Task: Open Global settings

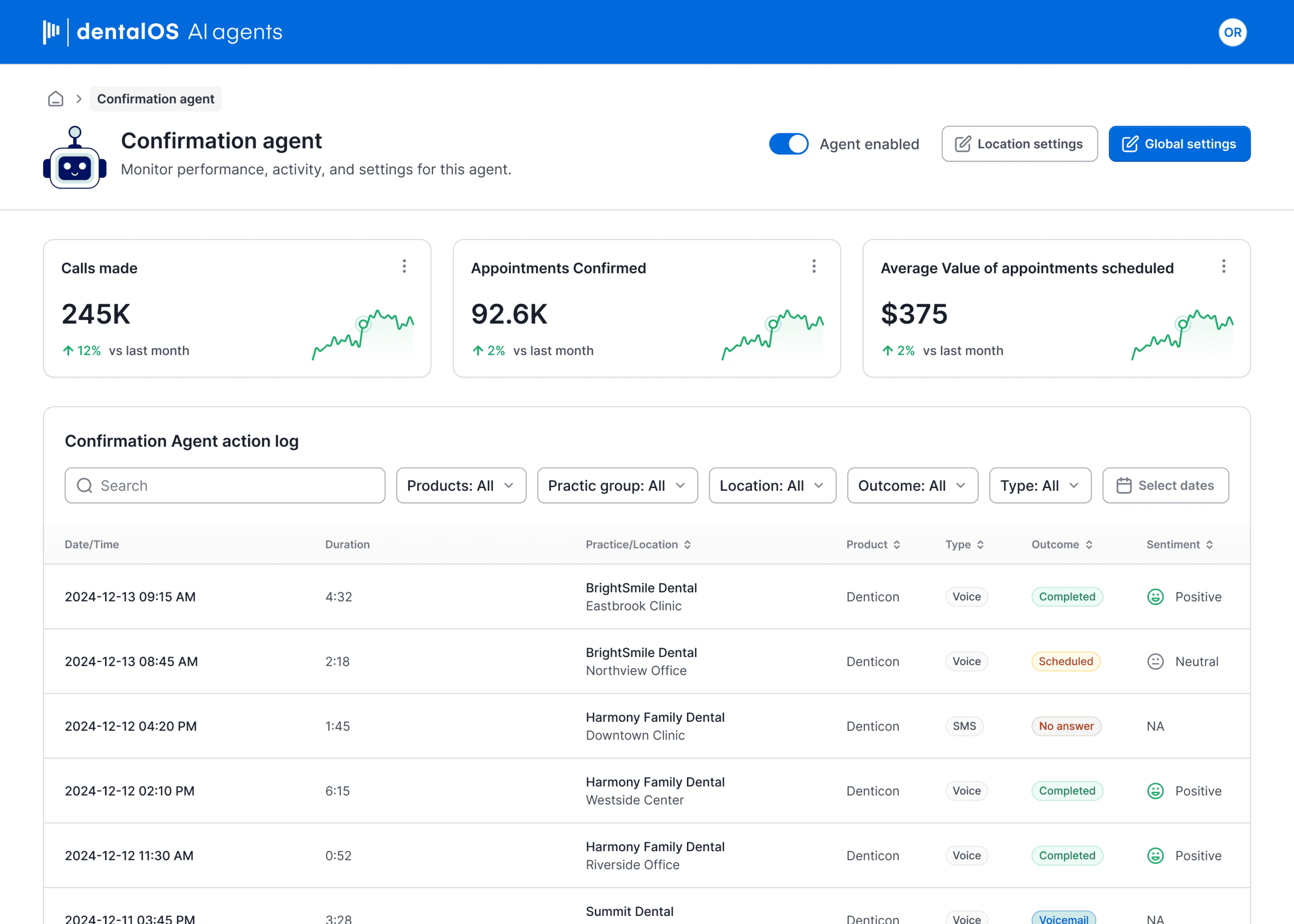Action: click(1179, 144)
